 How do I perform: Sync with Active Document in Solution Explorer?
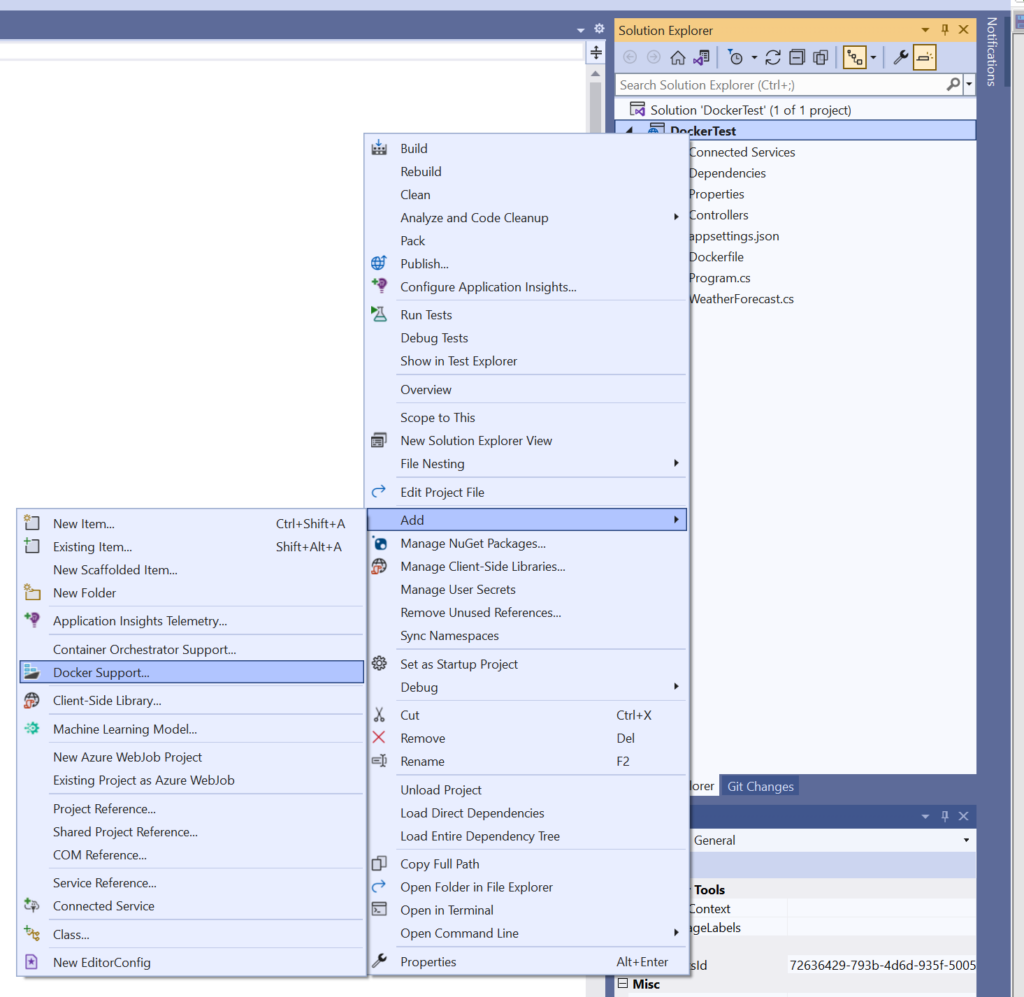click(773, 58)
